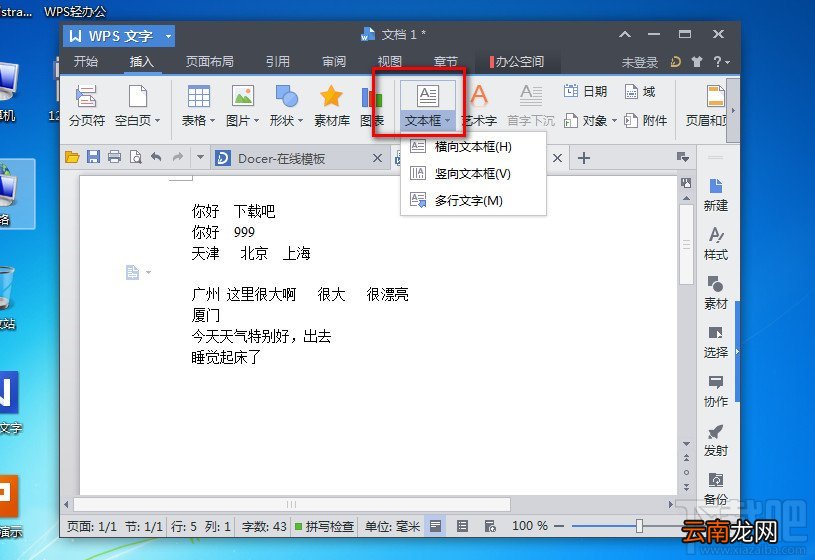Collapse the ribbon with up arrow
This screenshot has height=560, width=815.
tap(625, 35)
